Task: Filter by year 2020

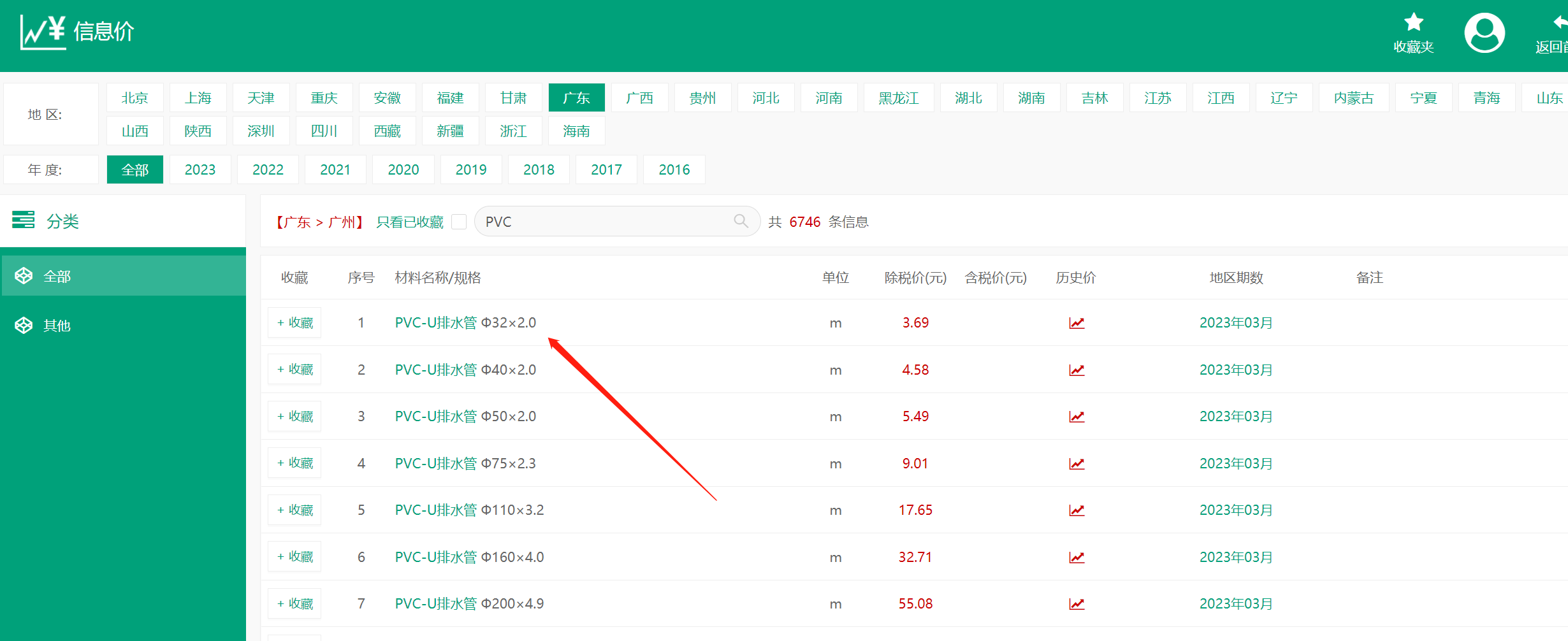Action: coord(403,169)
